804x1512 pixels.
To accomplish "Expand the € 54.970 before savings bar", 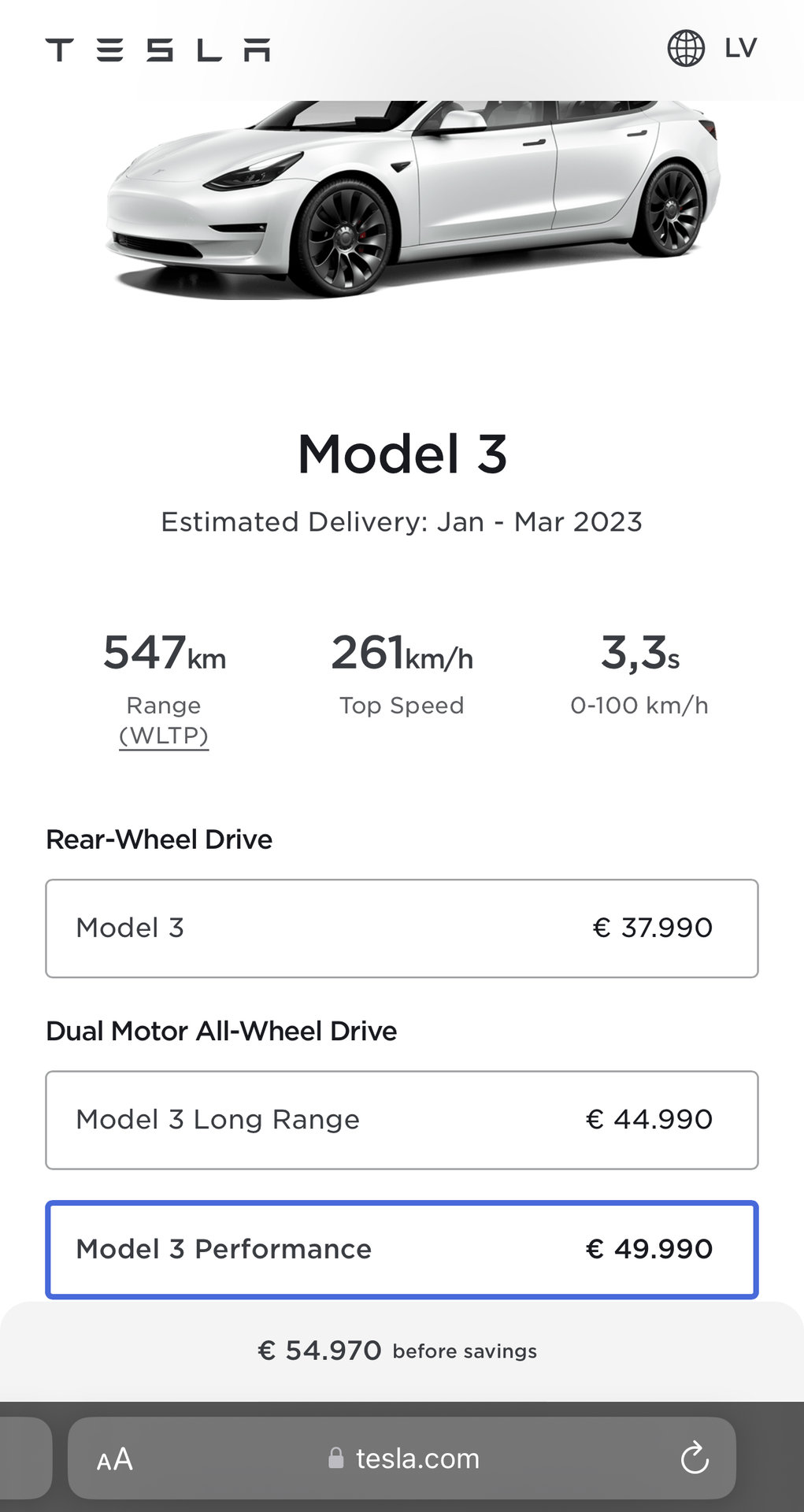I will point(402,1351).
